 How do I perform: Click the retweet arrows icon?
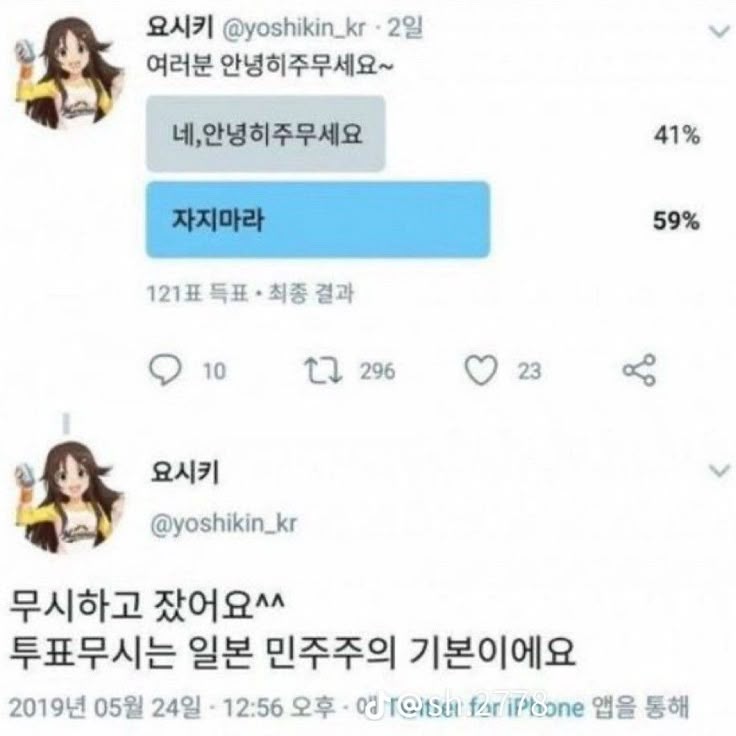[323, 370]
